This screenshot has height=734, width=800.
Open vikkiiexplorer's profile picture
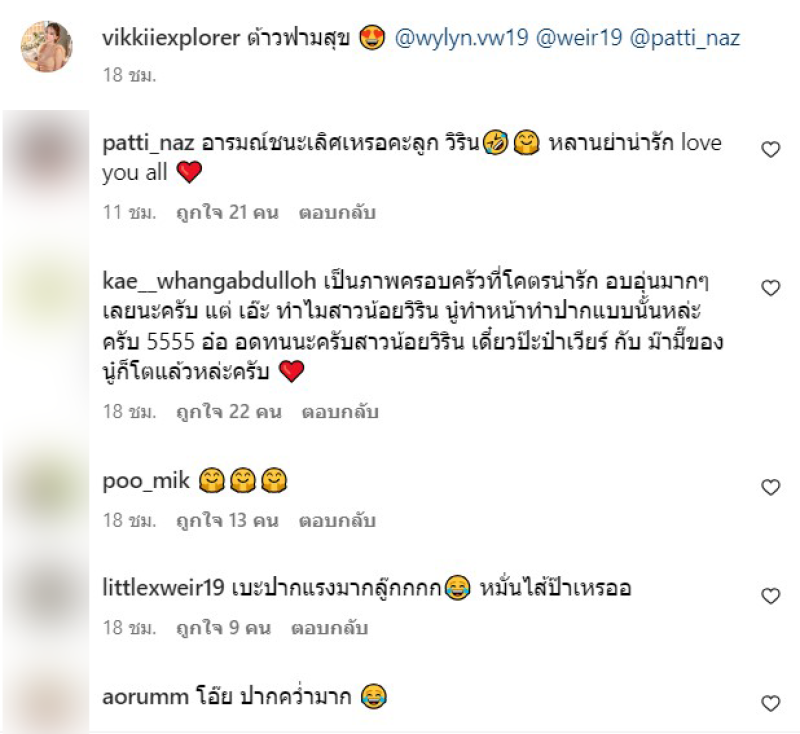click(x=46, y=46)
